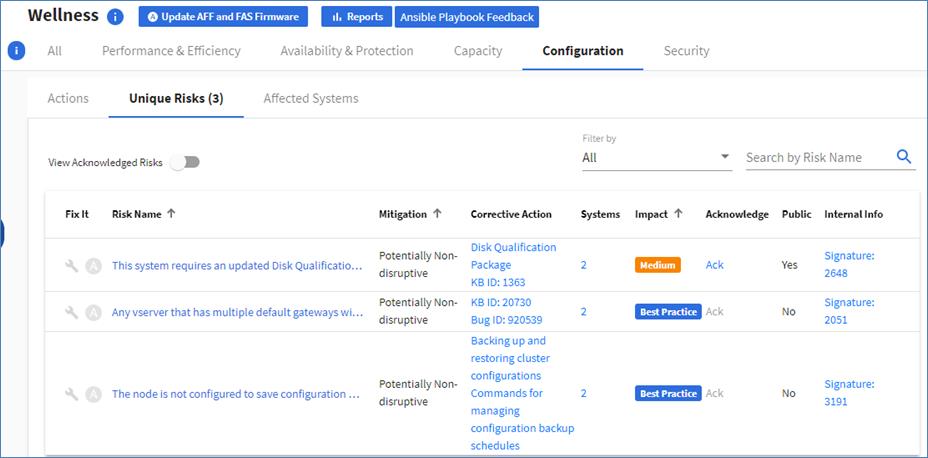Click wrench Fix It icon in vserver gateways row
The height and width of the screenshot is (458, 928).
(72, 312)
